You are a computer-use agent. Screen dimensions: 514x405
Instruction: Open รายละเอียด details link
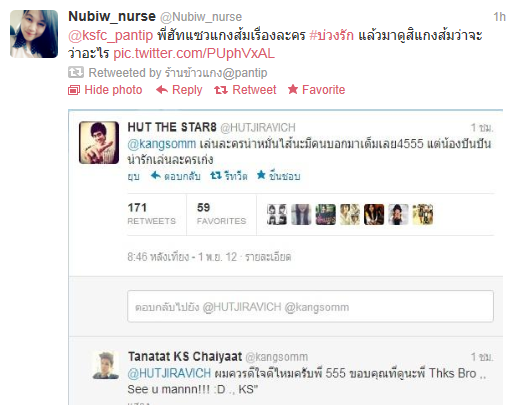[268, 257]
